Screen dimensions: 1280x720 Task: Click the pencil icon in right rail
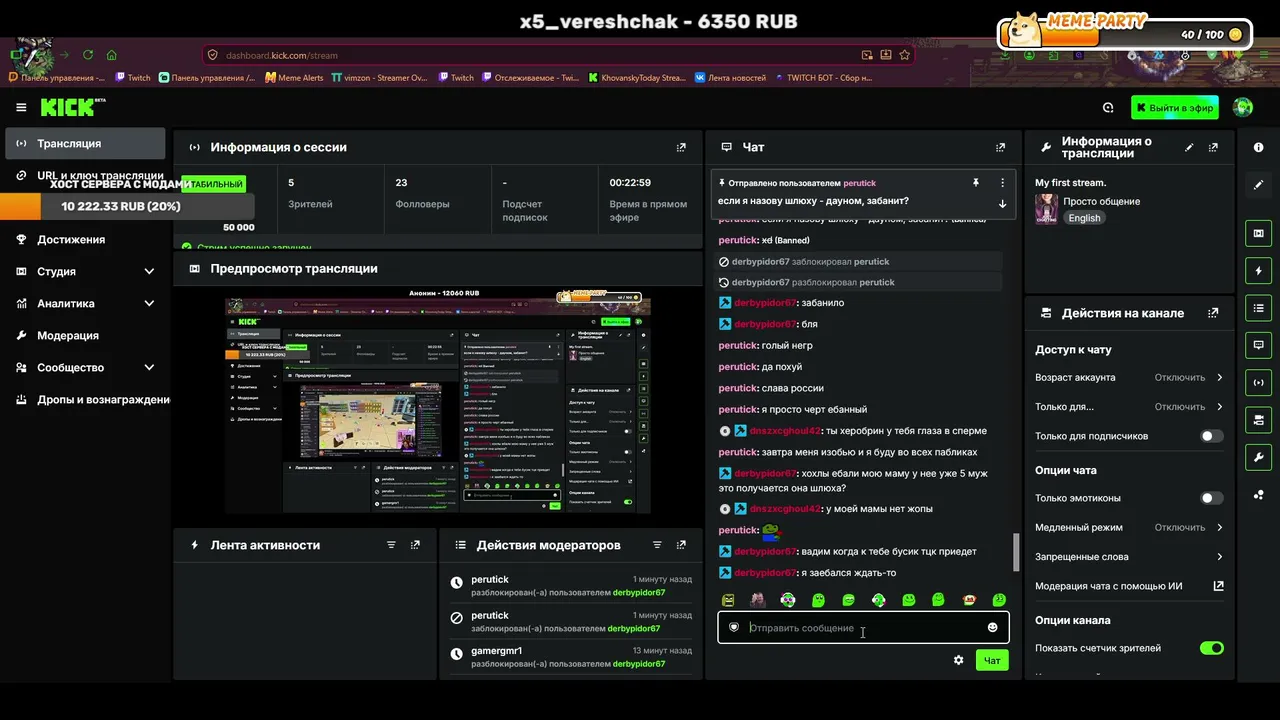coord(1258,185)
